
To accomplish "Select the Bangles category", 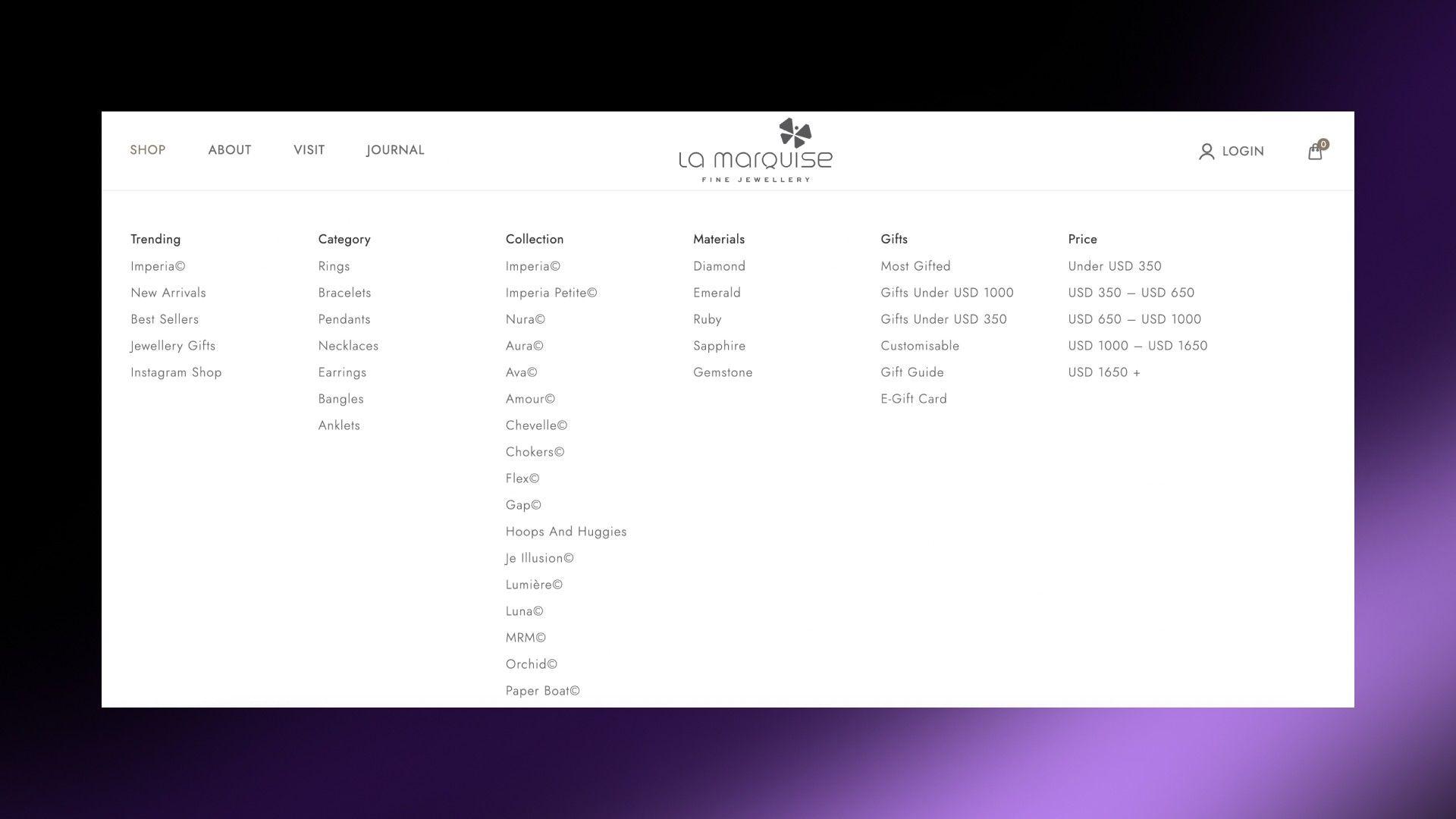I will [x=340, y=399].
